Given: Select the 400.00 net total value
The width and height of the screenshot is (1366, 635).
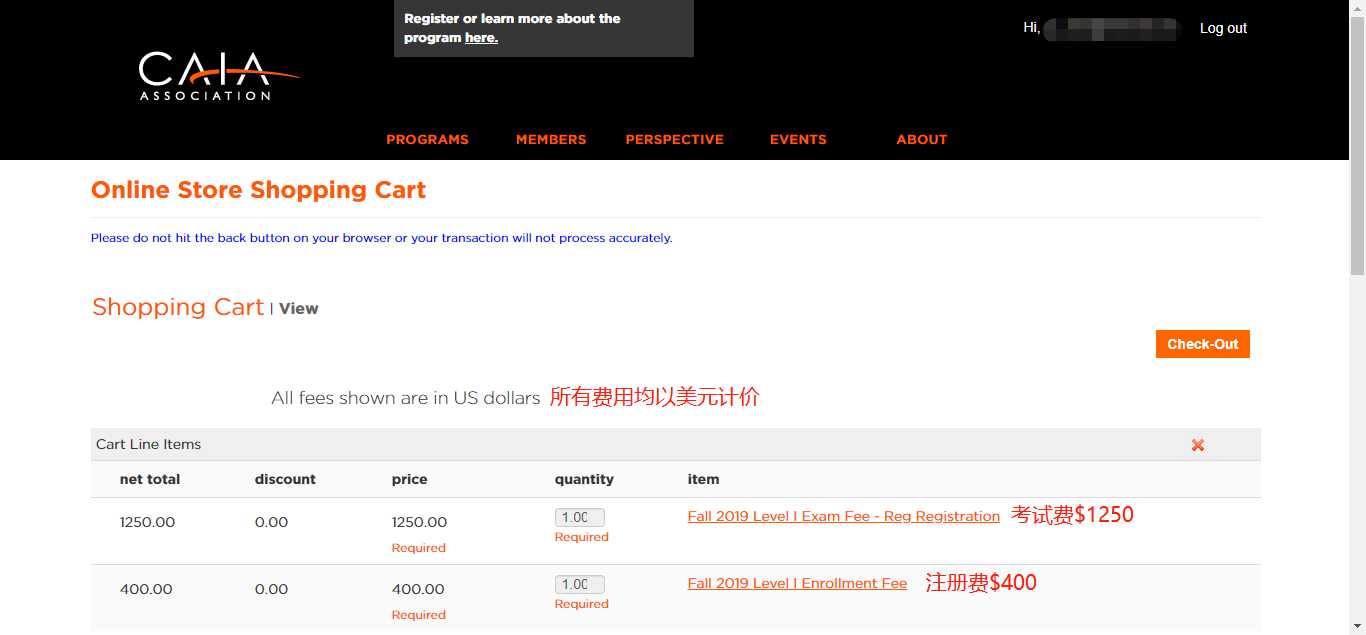Looking at the screenshot, I should point(146,589).
